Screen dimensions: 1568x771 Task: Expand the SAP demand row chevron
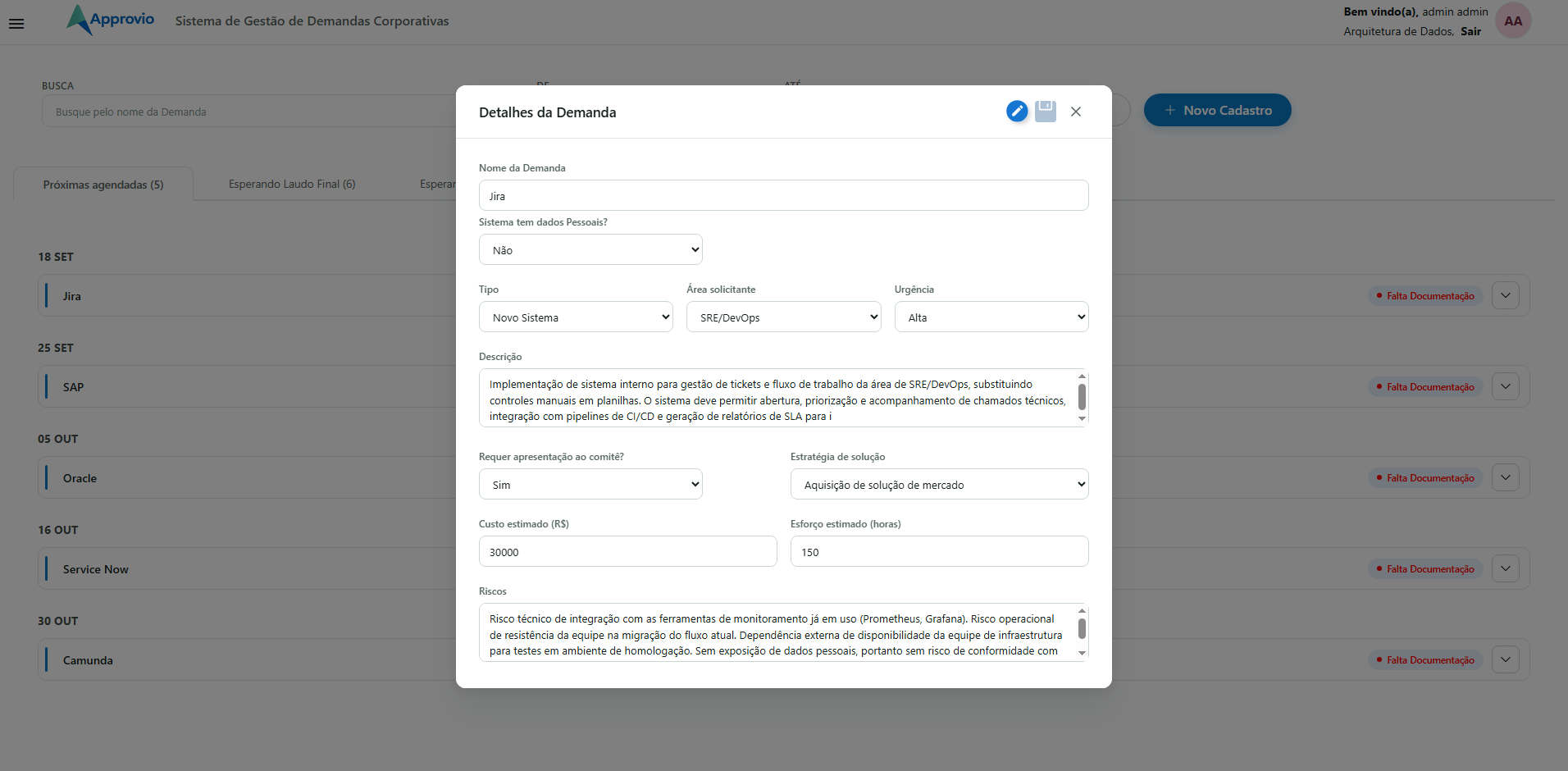(1506, 386)
